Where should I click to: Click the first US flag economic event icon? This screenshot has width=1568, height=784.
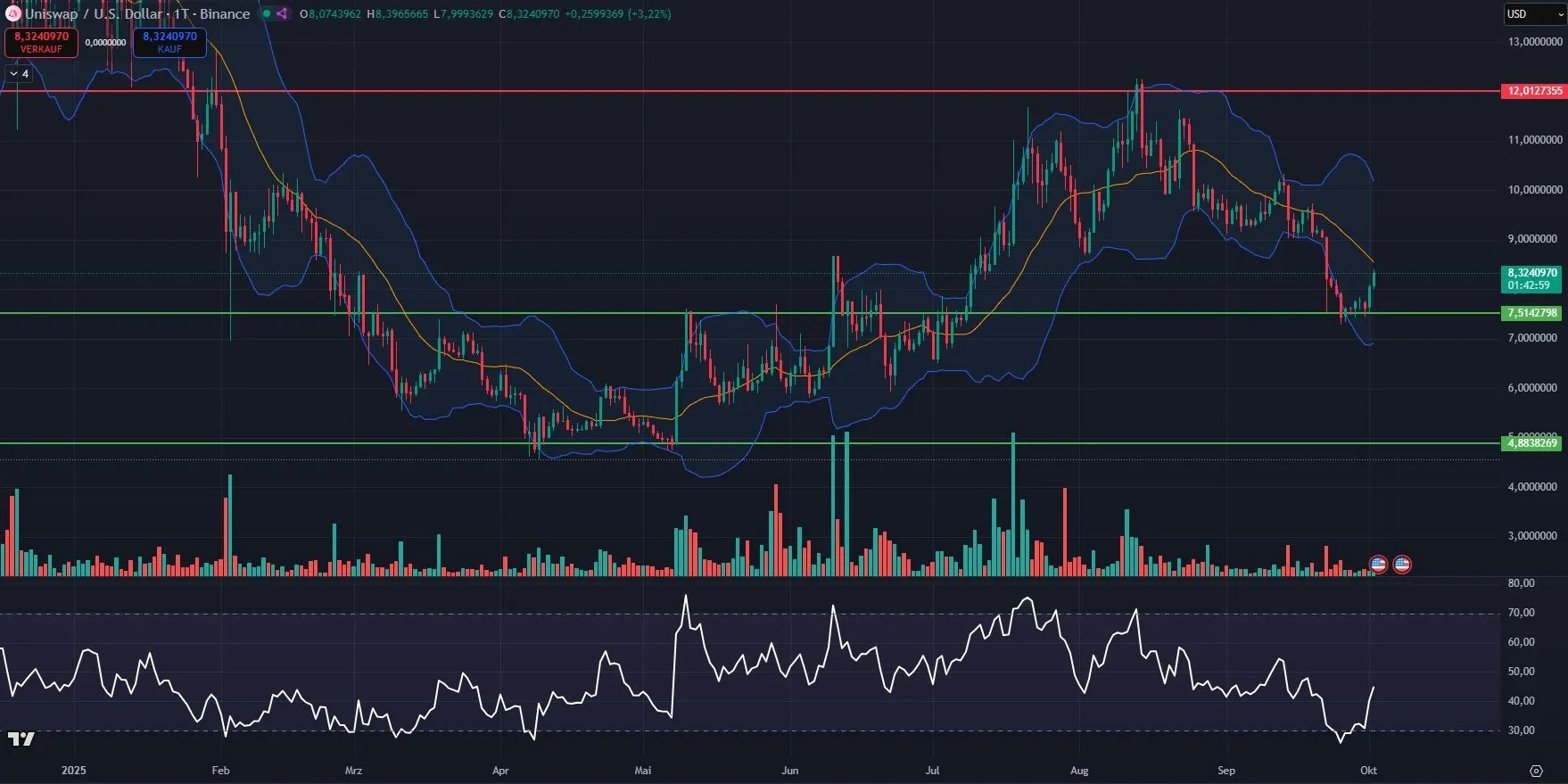click(x=1378, y=564)
